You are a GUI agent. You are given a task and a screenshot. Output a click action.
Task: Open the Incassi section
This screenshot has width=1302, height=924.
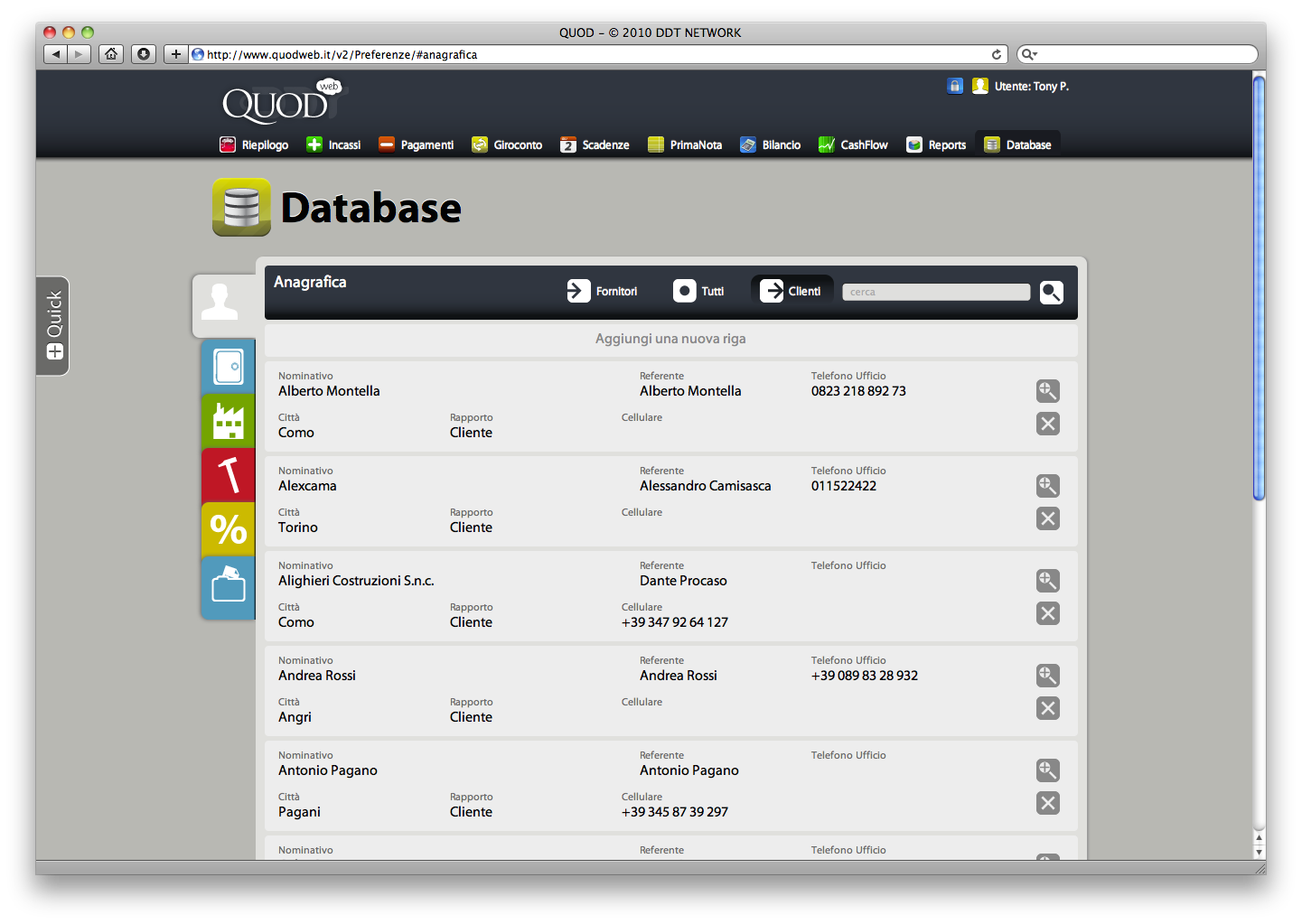pos(333,145)
